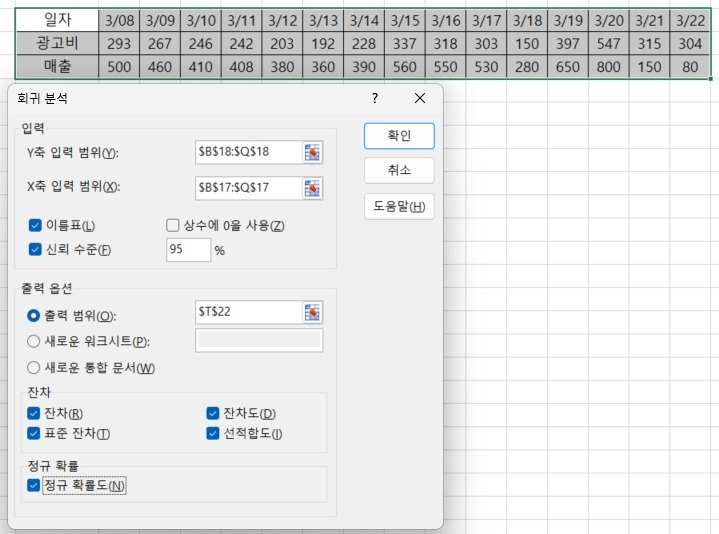Select the 3/22 date cell
719x534 pixels.
[x=690, y=20]
